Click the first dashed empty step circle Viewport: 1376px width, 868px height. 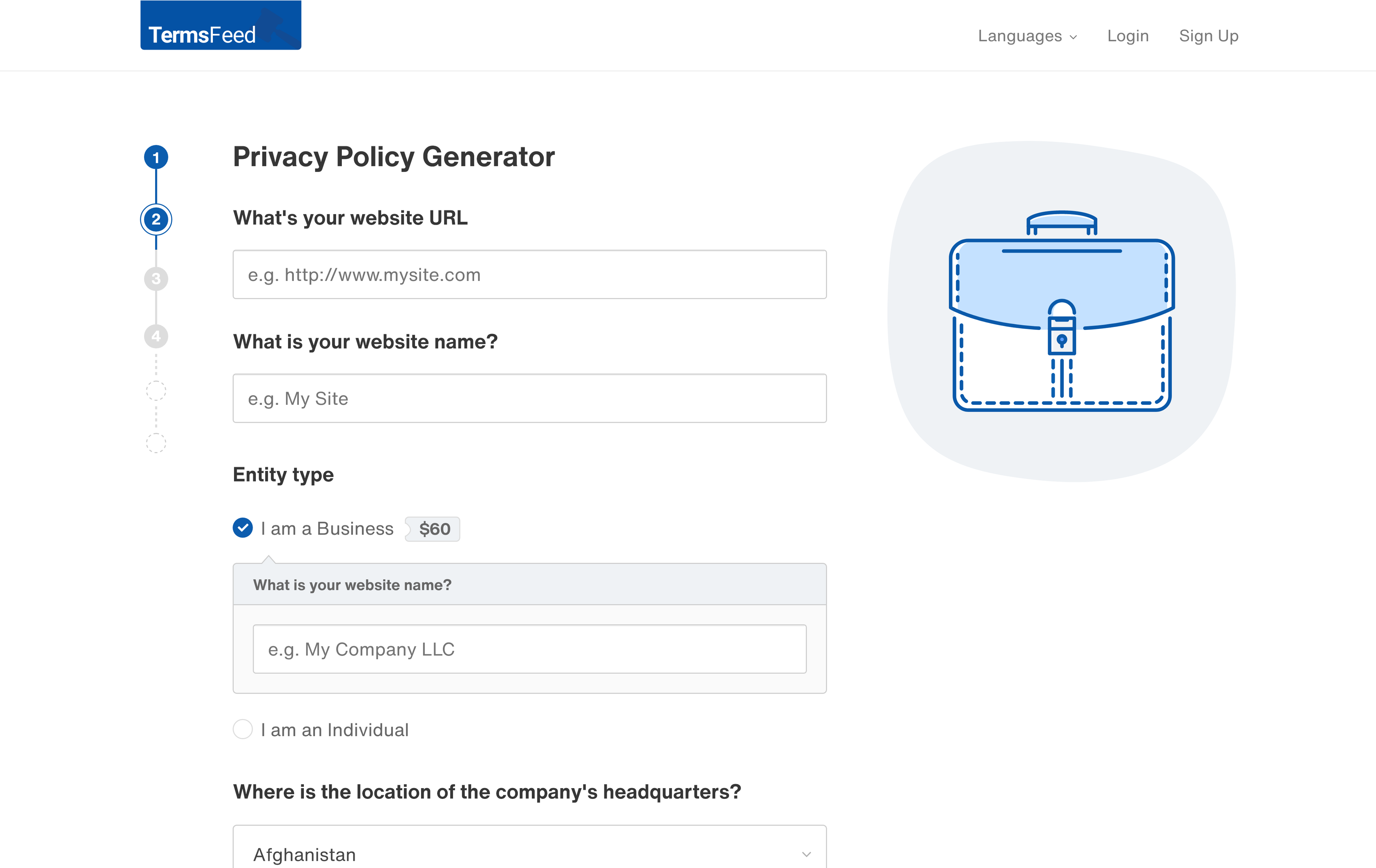click(156, 391)
